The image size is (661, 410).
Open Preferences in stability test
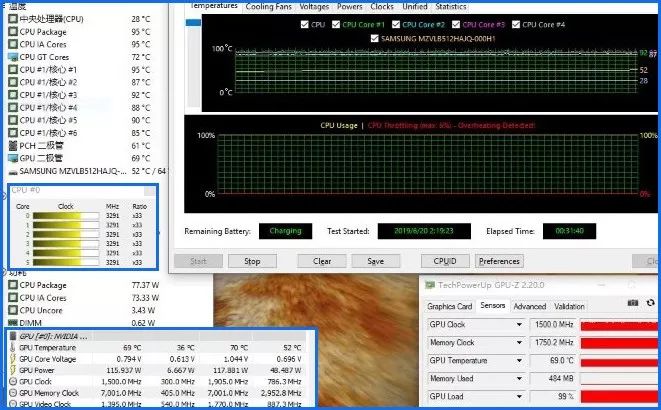pyautogui.click(x=499, y=261)
